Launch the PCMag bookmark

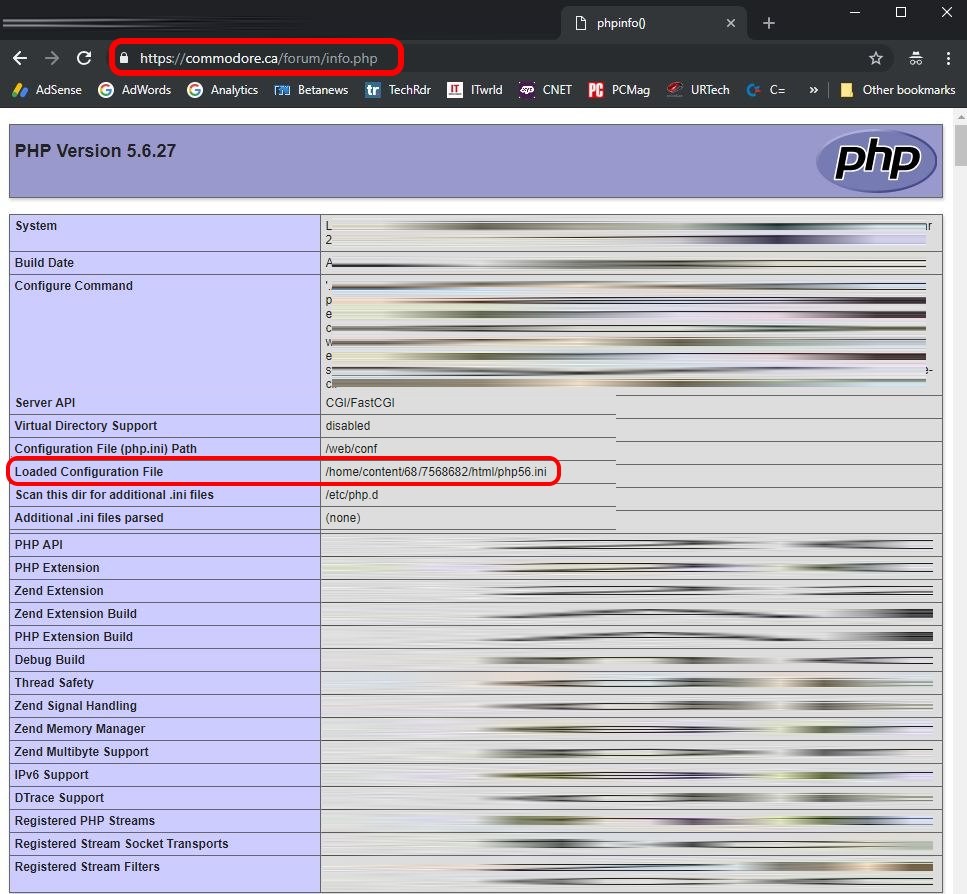(x=619, y=90)
